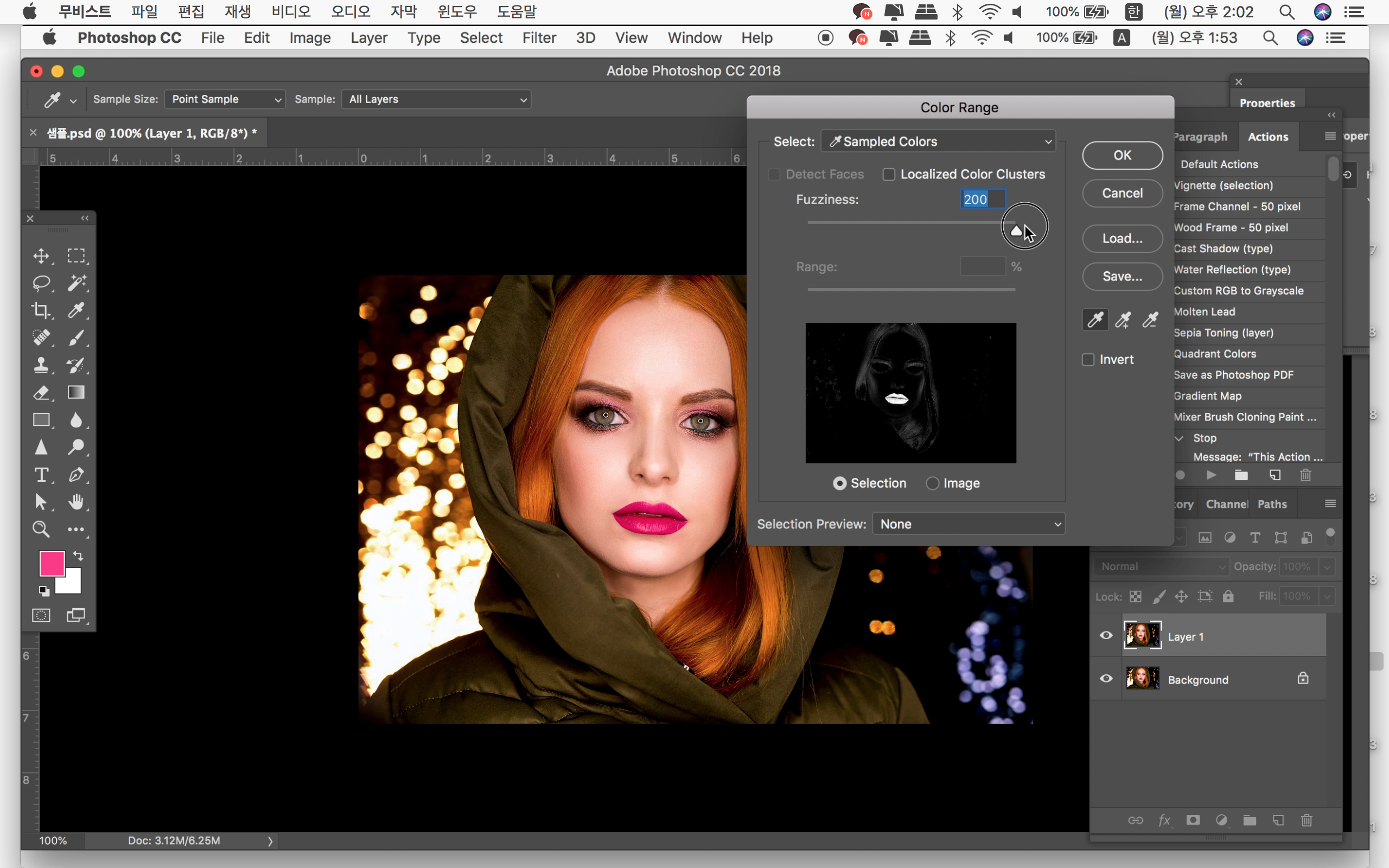Open the eyedropper tool preset picker
Image resolution: width=1389 pixels, height=868 pixels.
click(x=73, y=100)
